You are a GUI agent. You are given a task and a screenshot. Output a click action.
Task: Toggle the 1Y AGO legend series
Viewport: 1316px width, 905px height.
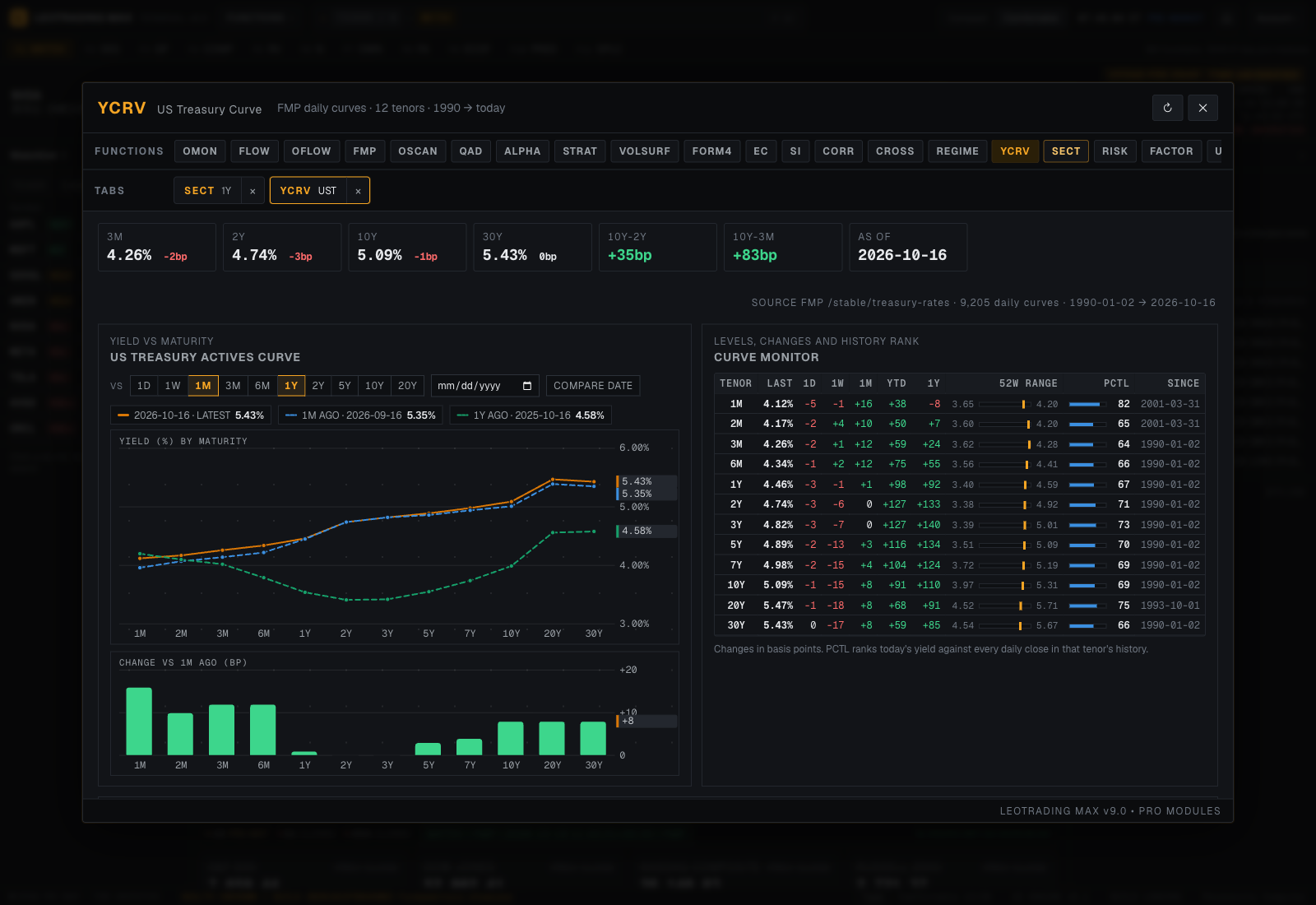(x=531, y=415)
